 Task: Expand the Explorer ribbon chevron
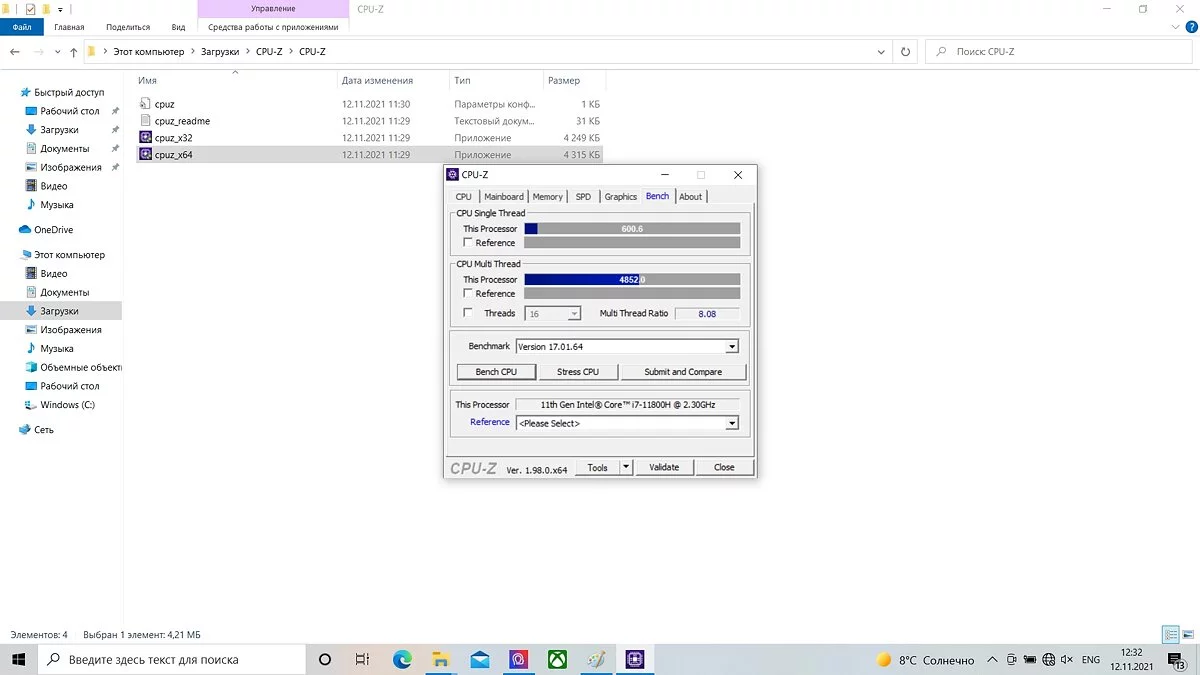tap(1175, 27)
